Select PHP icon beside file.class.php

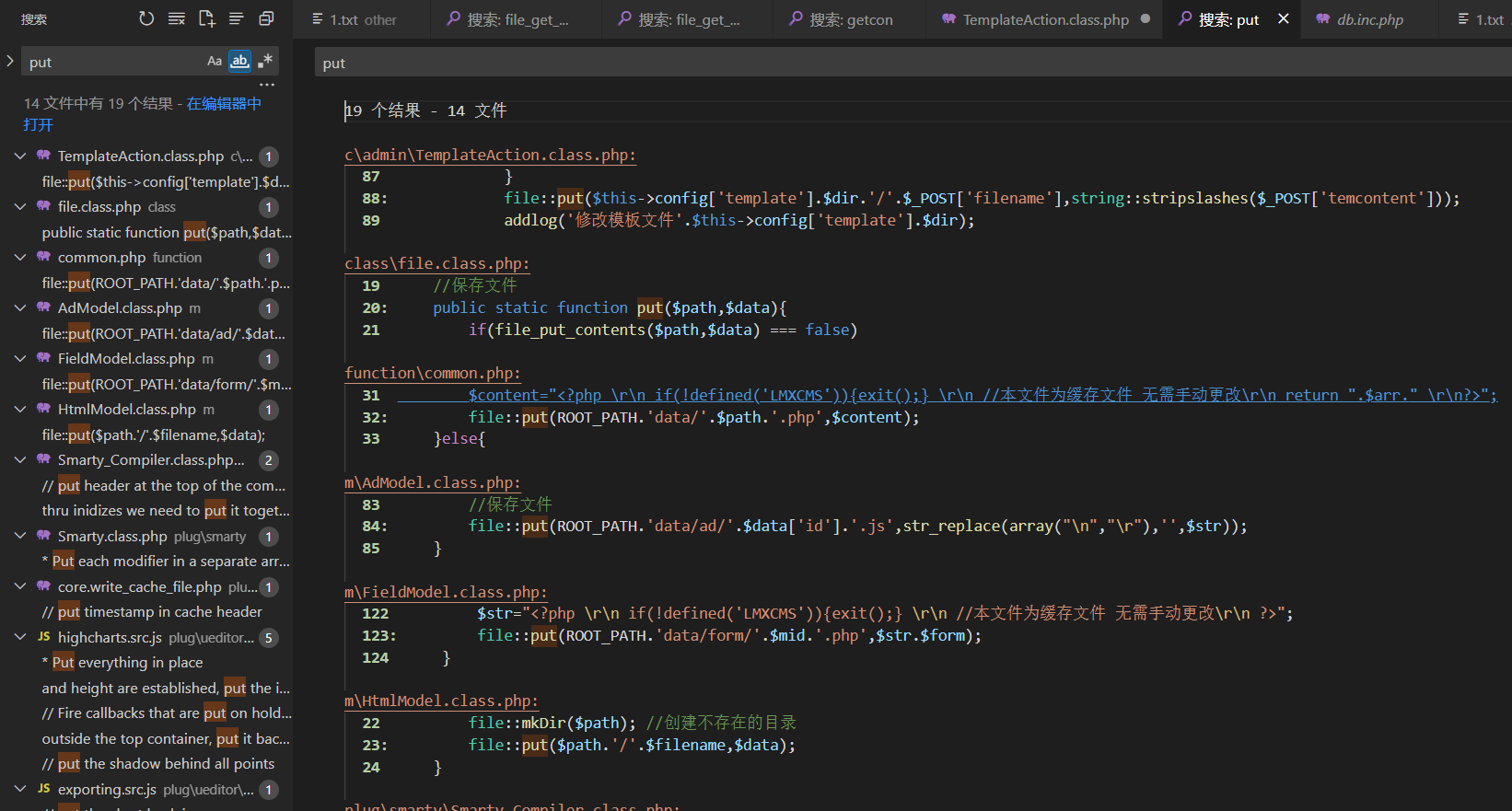tap(43, 206)
